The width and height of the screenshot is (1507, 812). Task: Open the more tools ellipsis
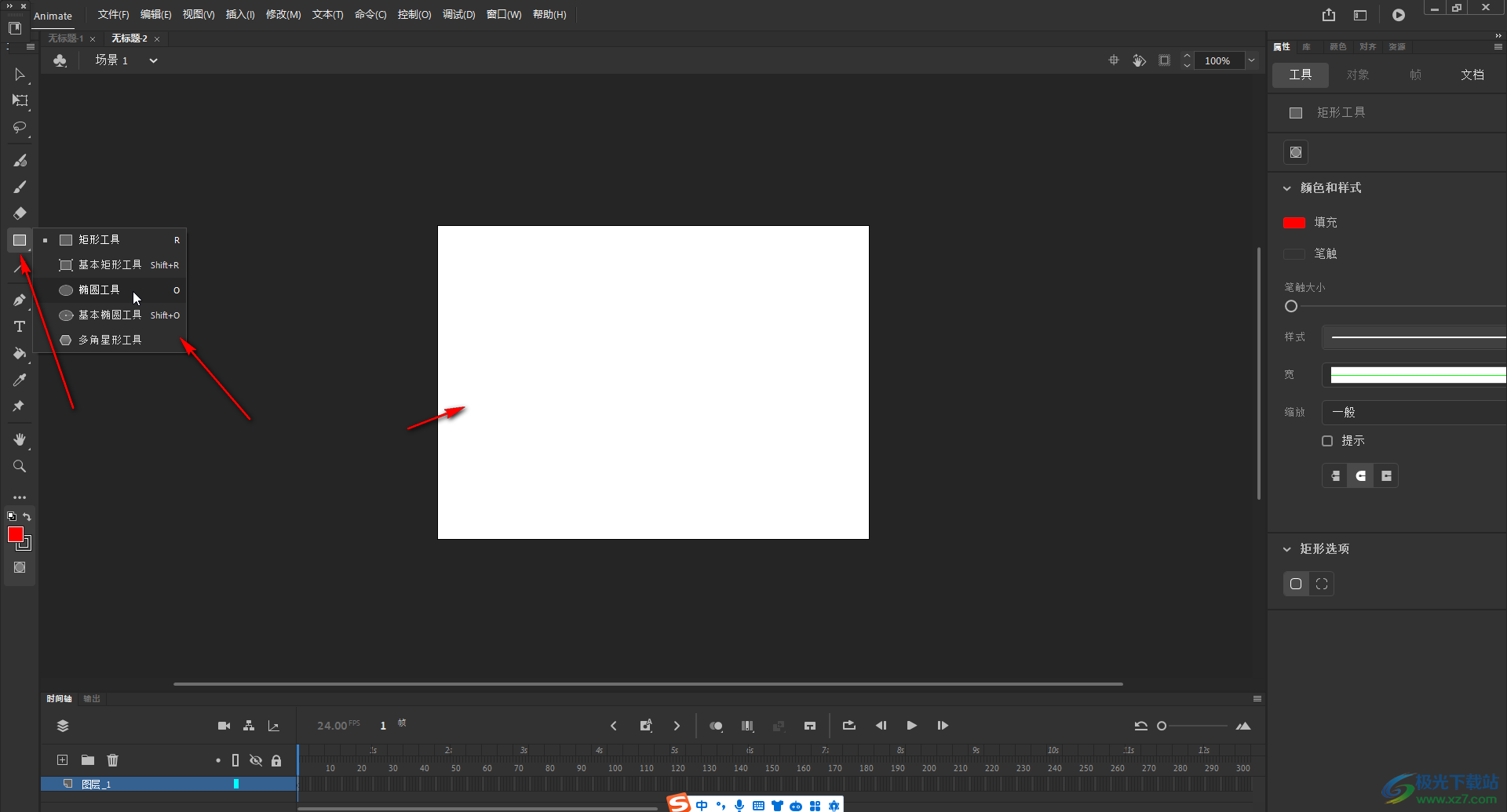[20, 497]
